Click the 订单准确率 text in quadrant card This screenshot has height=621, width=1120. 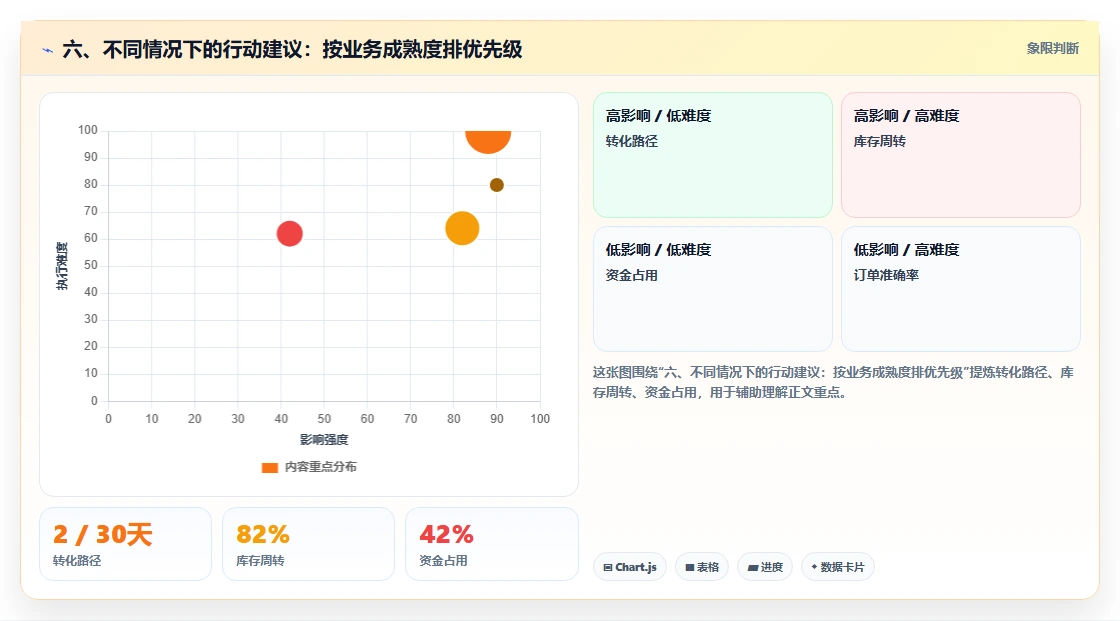tap(886, 275)
